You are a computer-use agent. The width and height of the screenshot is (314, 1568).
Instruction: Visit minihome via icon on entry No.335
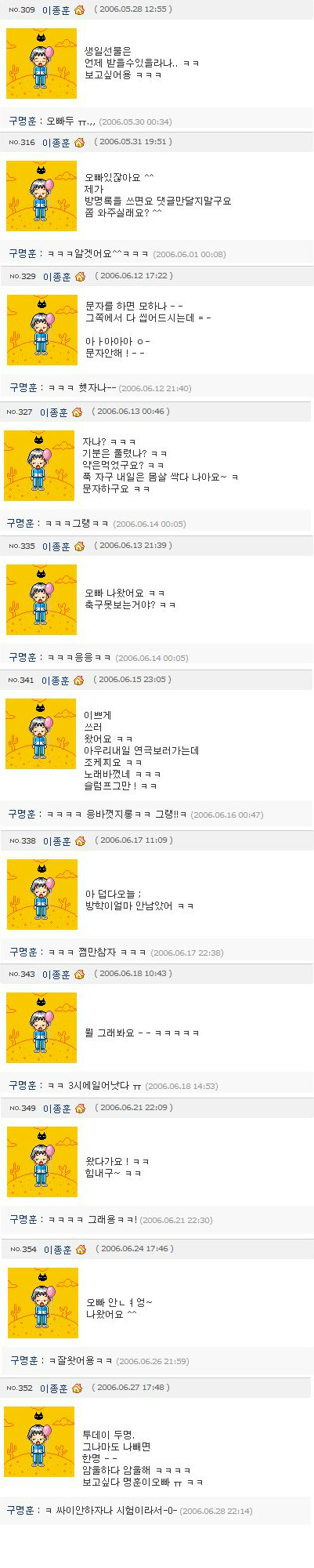(79, 546)
